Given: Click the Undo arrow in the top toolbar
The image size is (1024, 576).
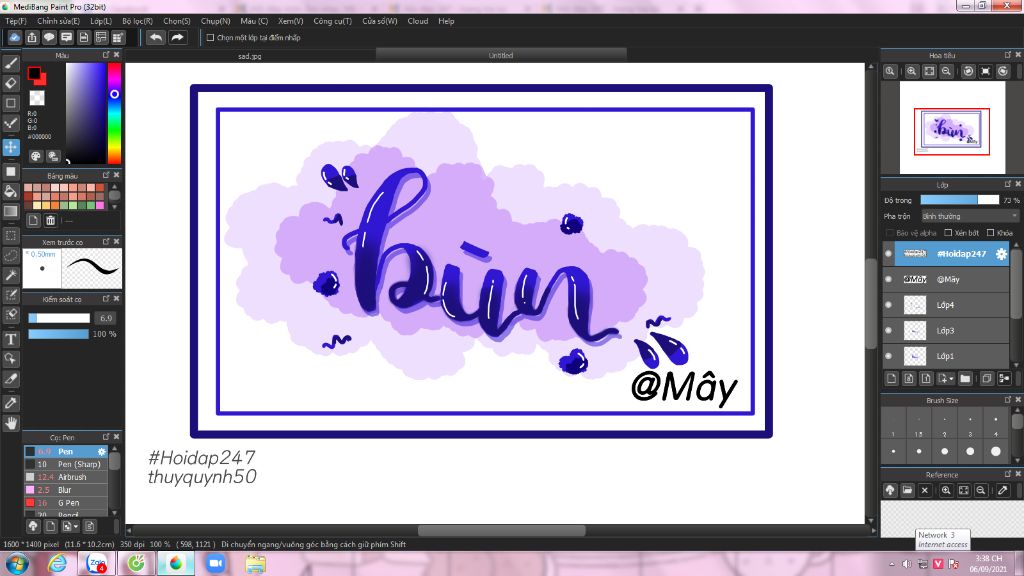Looking at the screenshot, I should pyautogui.click(x=155, y=37).
